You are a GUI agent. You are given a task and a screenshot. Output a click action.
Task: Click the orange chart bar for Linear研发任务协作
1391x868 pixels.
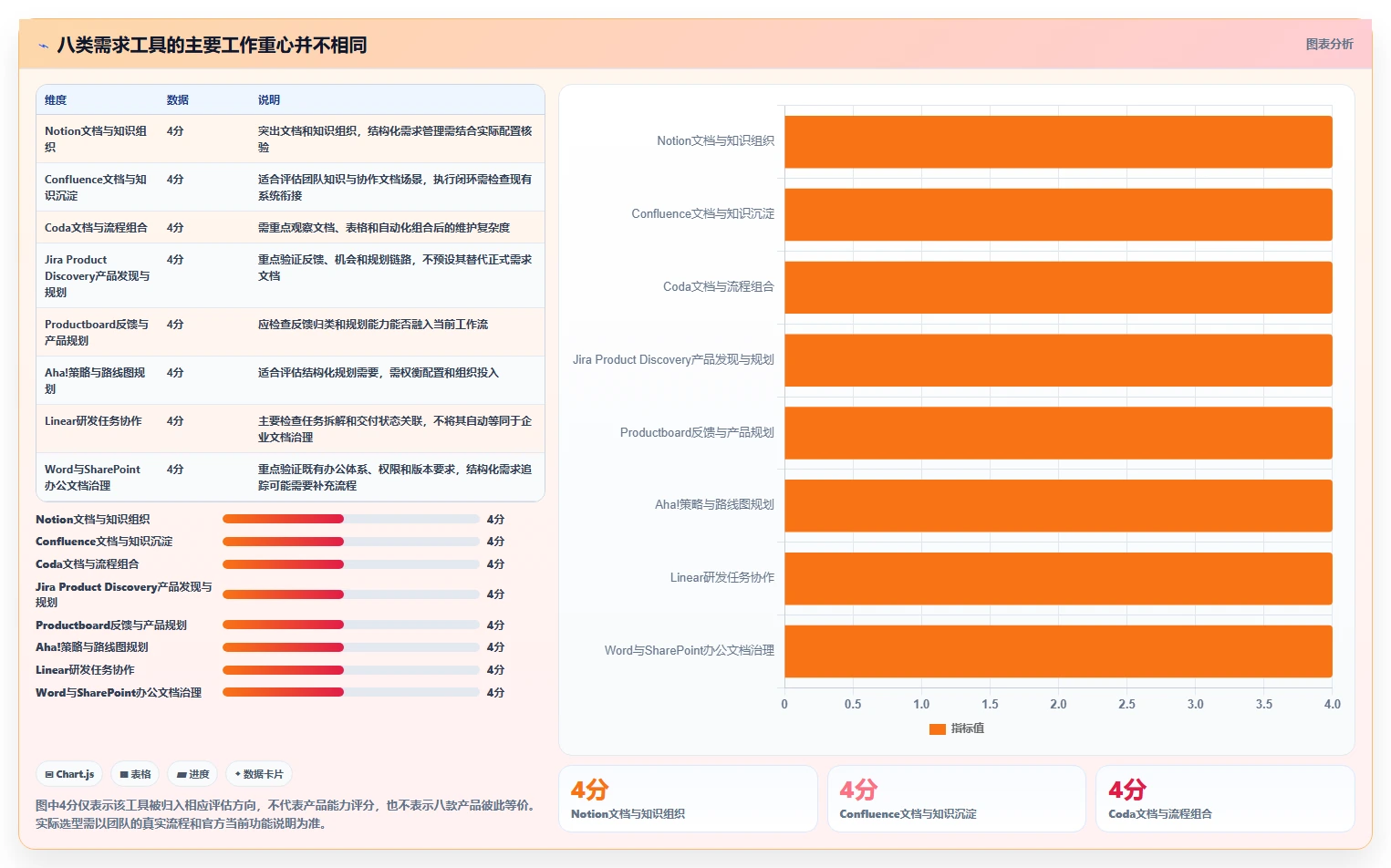1058,578
